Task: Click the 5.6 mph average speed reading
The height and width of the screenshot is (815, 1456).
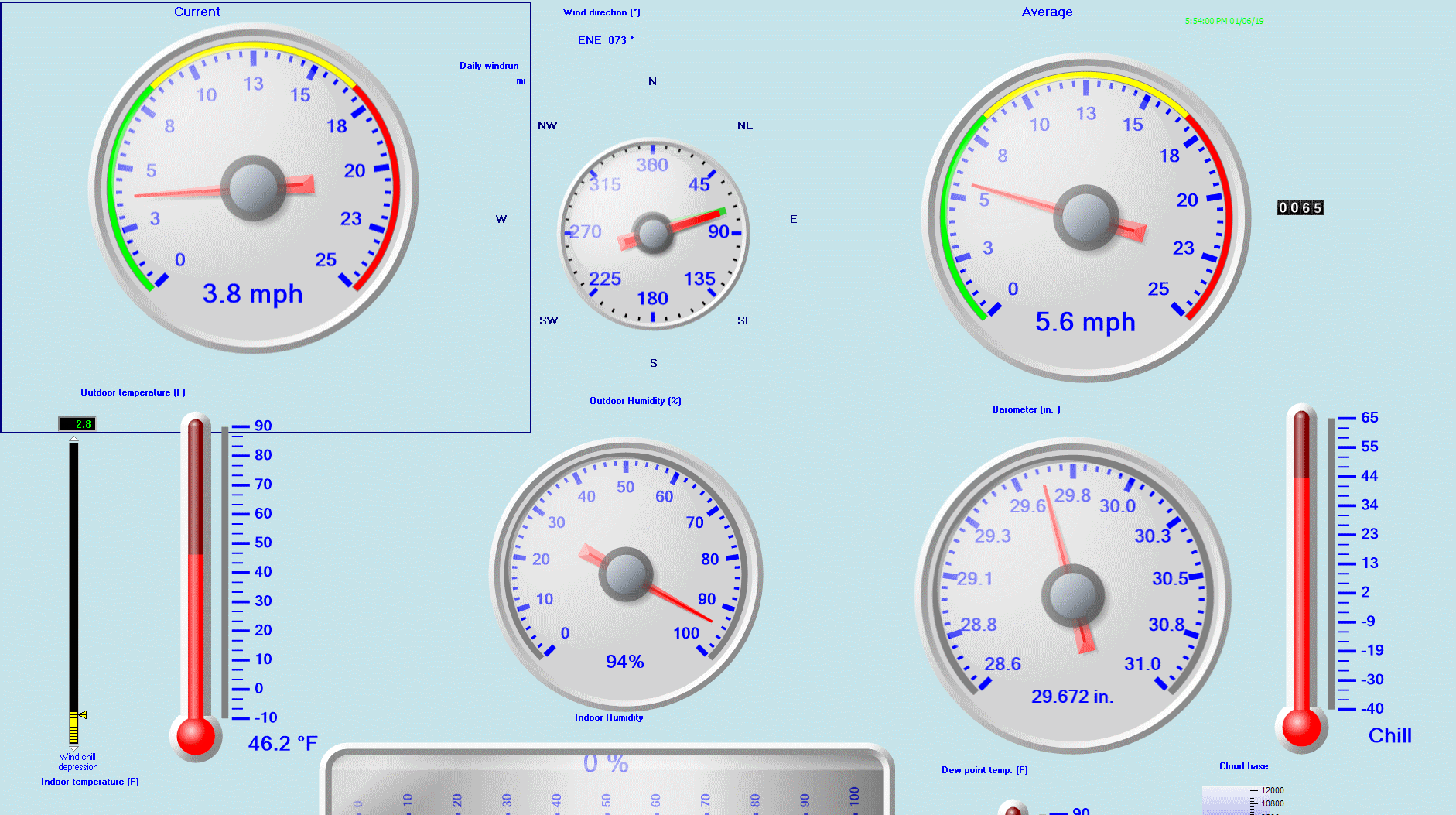Action: pos(1085,322)
